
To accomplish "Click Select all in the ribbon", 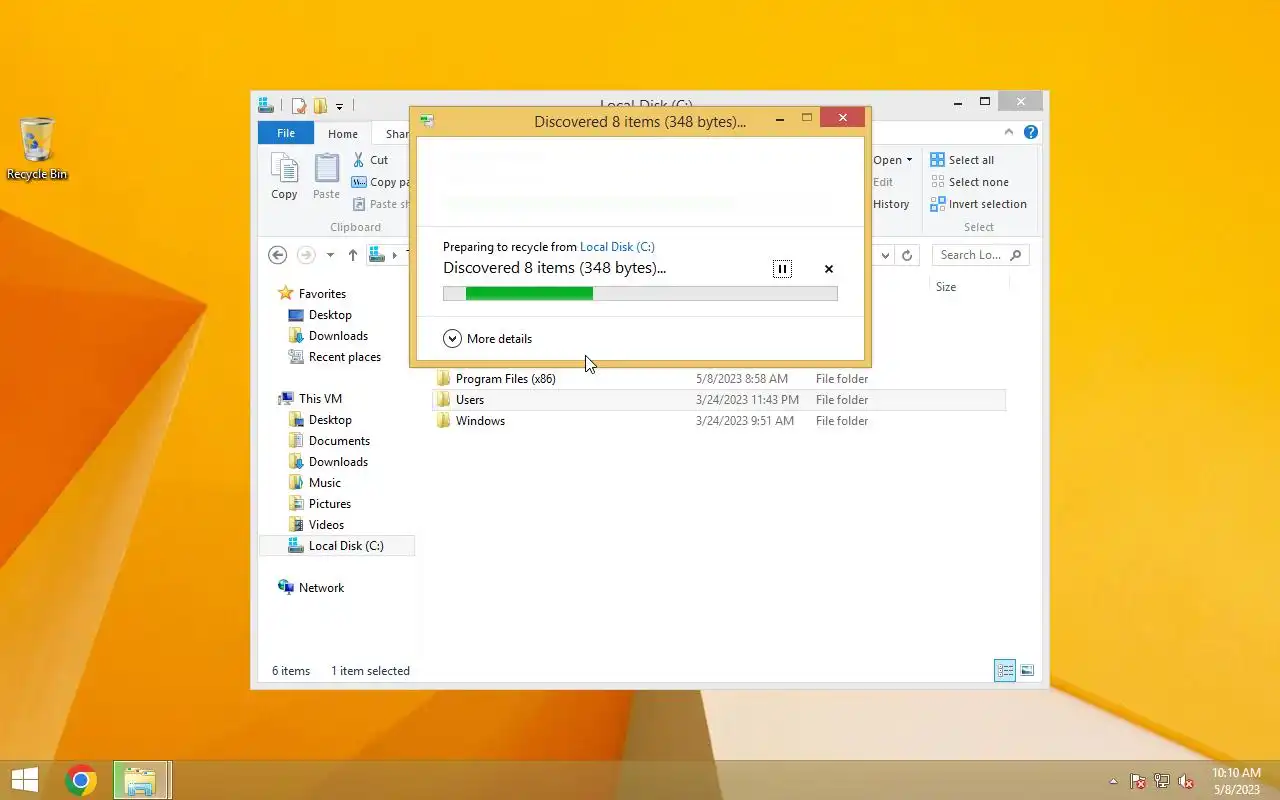I will (962, 160).
